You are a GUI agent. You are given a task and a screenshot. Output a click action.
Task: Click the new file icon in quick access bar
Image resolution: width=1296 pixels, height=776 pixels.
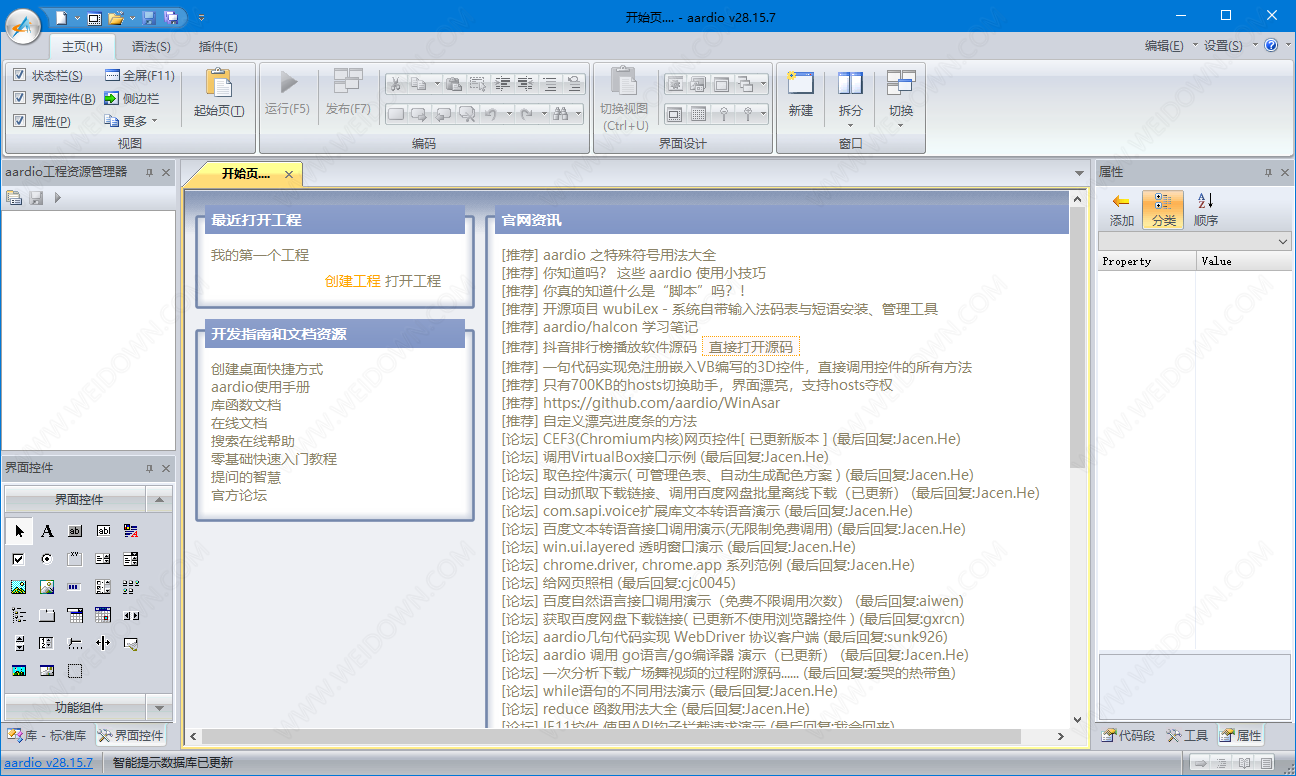click(x=61, y=18)
